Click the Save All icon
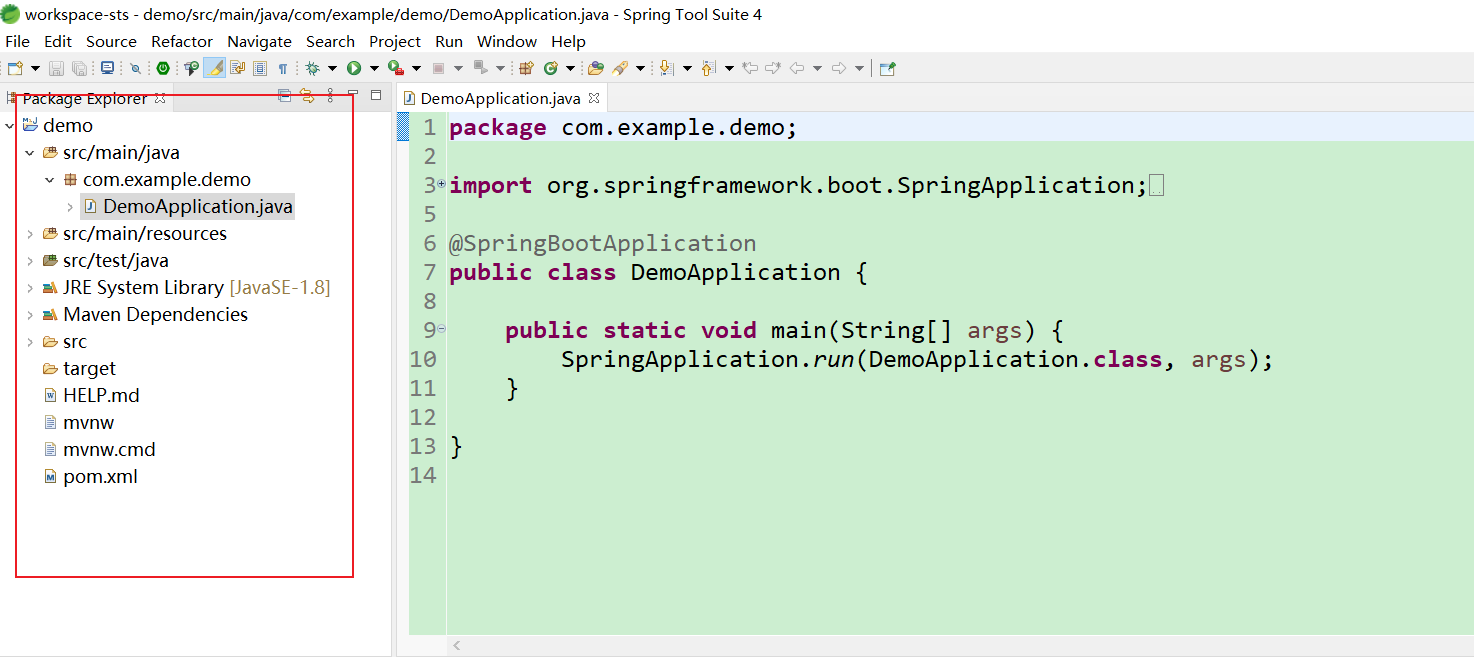1474x657 pixels. point(80,67)
